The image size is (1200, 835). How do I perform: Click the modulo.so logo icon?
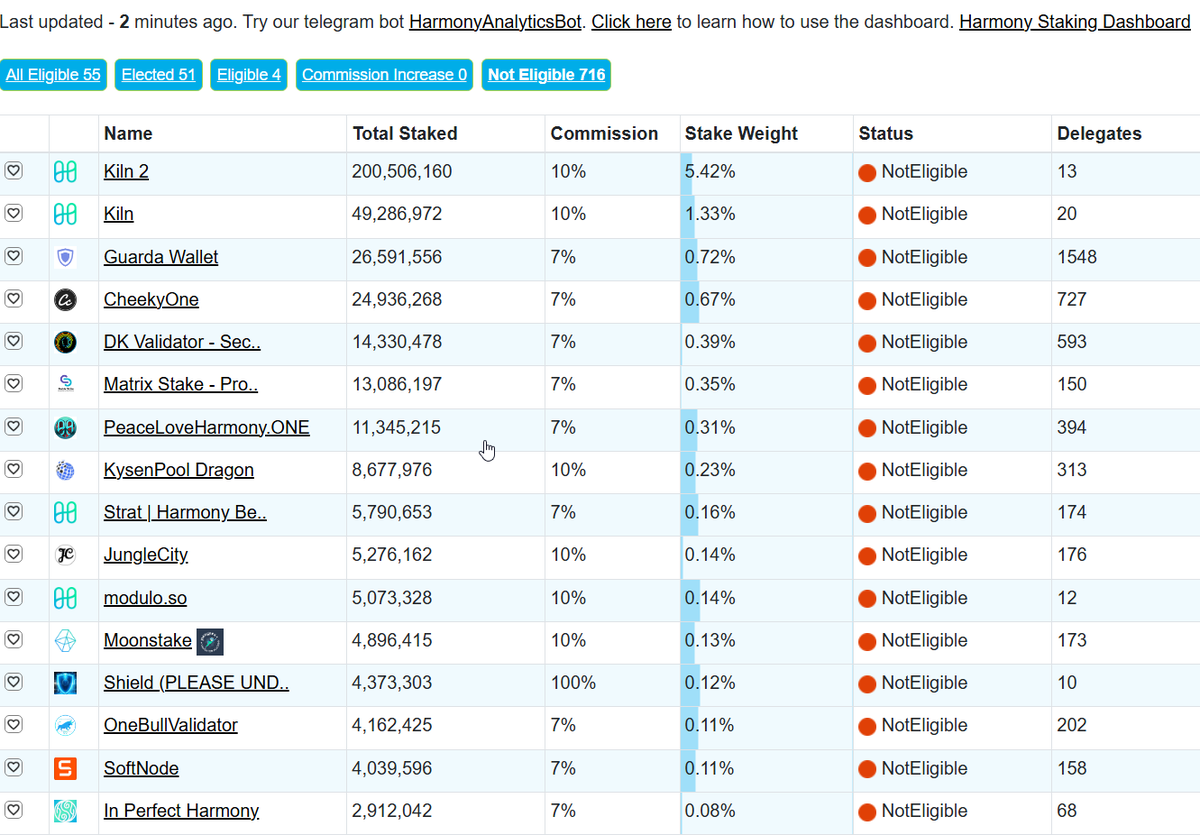65,598
